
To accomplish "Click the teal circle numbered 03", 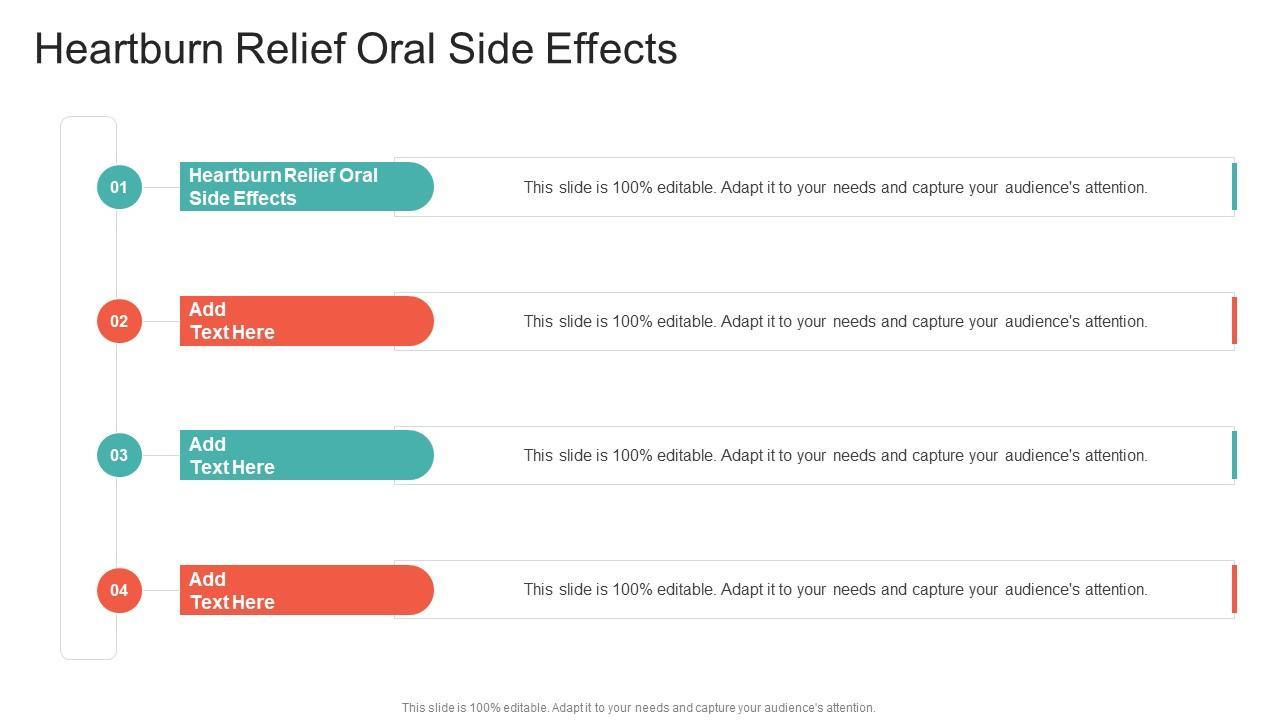I will click(x=119, y=455).
